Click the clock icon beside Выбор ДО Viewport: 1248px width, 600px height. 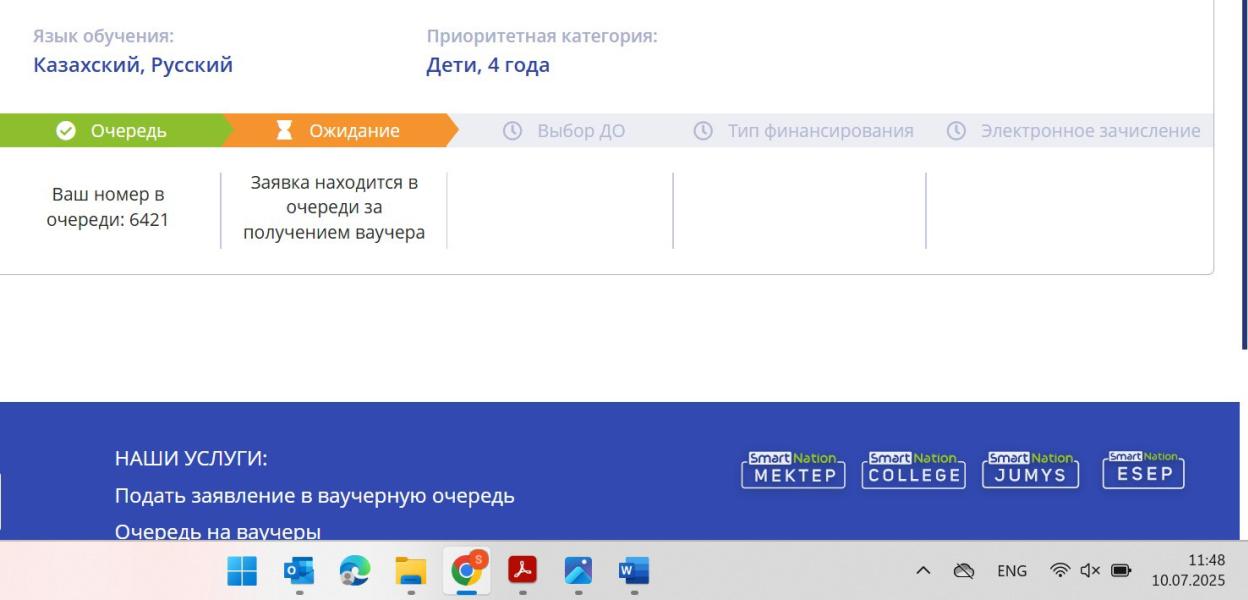[512, 131]
